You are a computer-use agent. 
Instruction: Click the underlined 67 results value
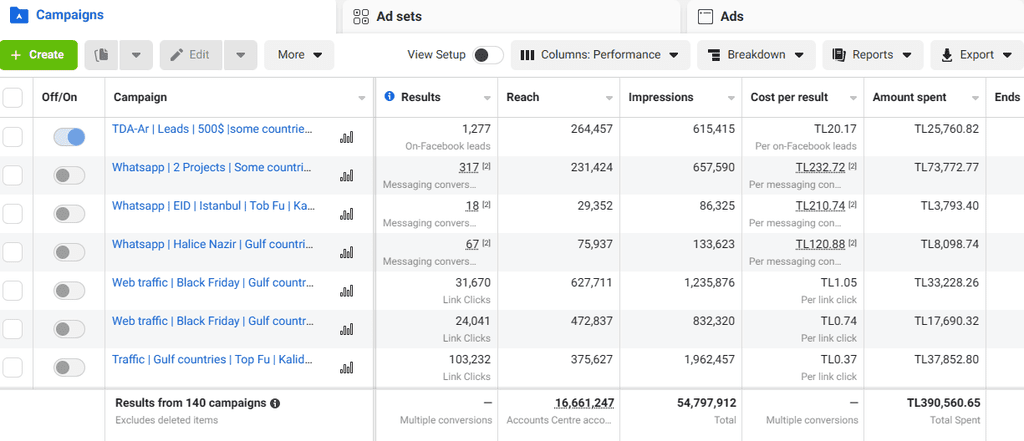point(473,244)
